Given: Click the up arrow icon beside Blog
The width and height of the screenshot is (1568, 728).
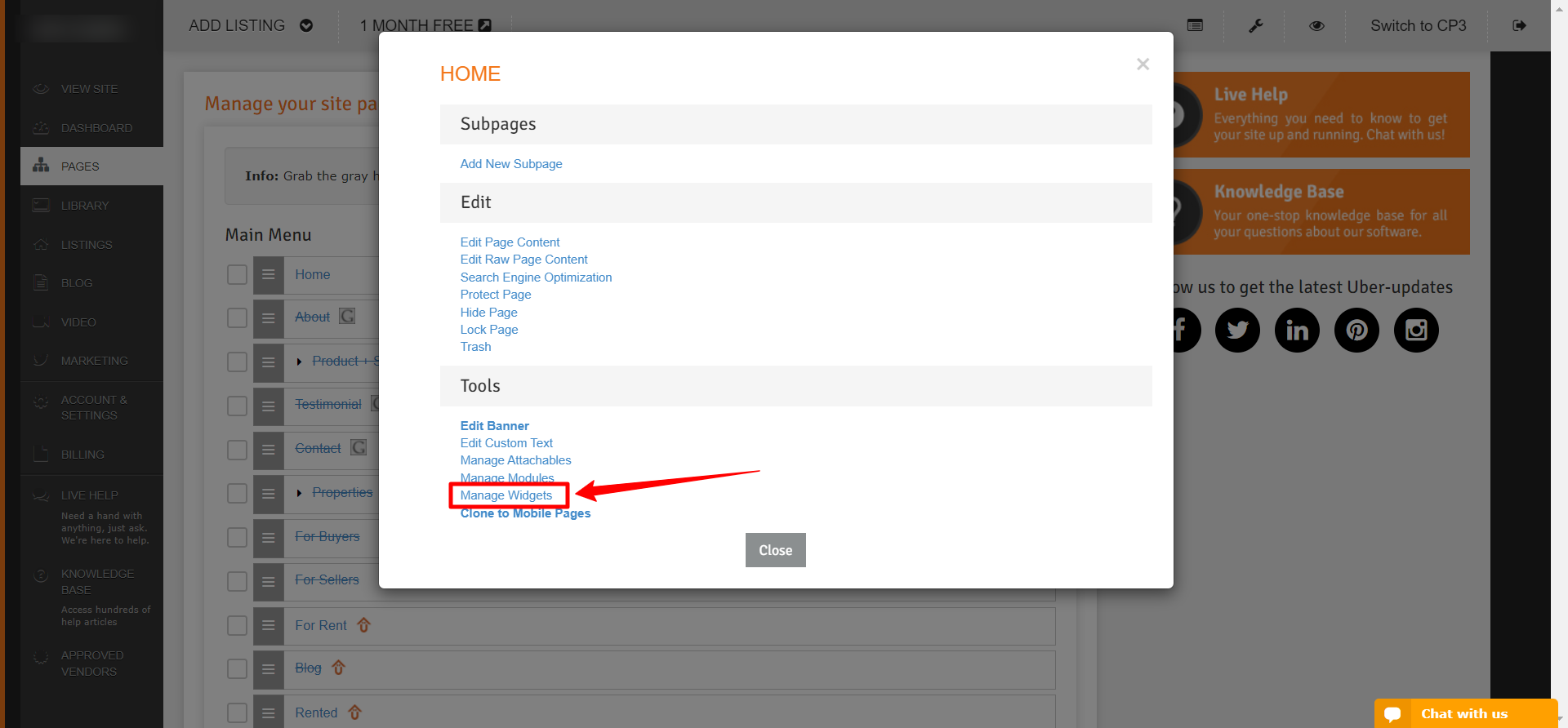Looking at the screenshot, I should 339,668.
